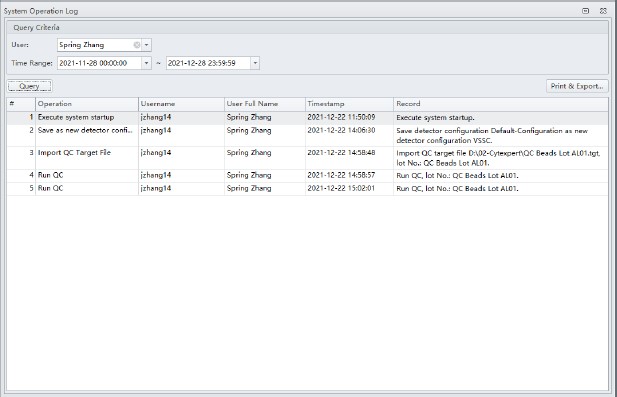
Task: Sort by the Record column header
Action: coord(501,104)
